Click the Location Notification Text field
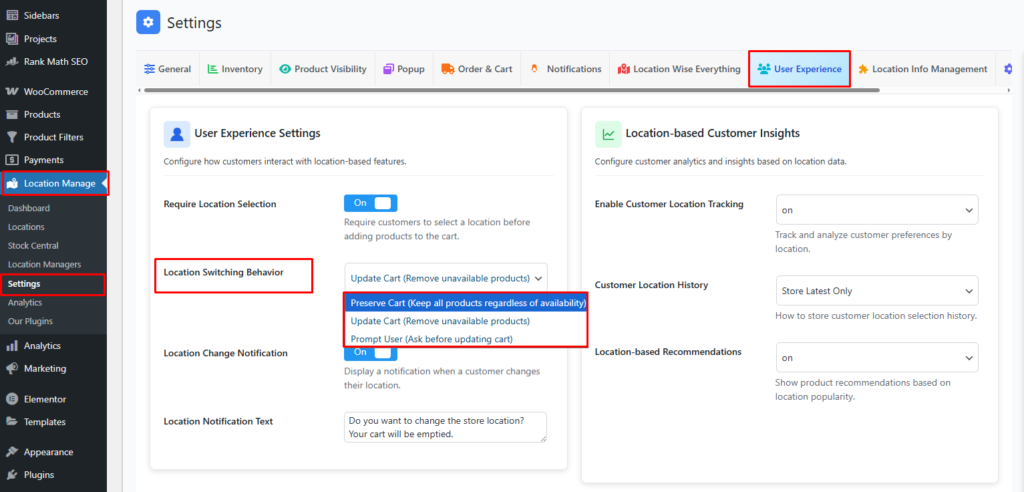 pos(444,427)
